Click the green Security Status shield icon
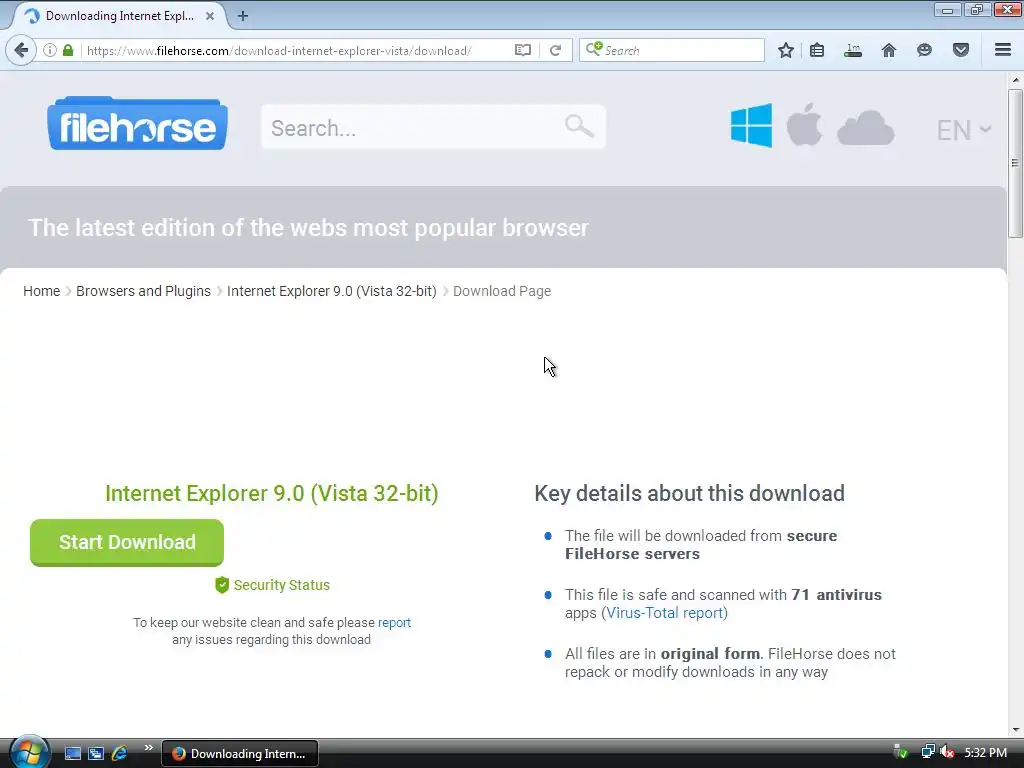The width and height of the screenshot is (1024, 768). coord(222,585)
